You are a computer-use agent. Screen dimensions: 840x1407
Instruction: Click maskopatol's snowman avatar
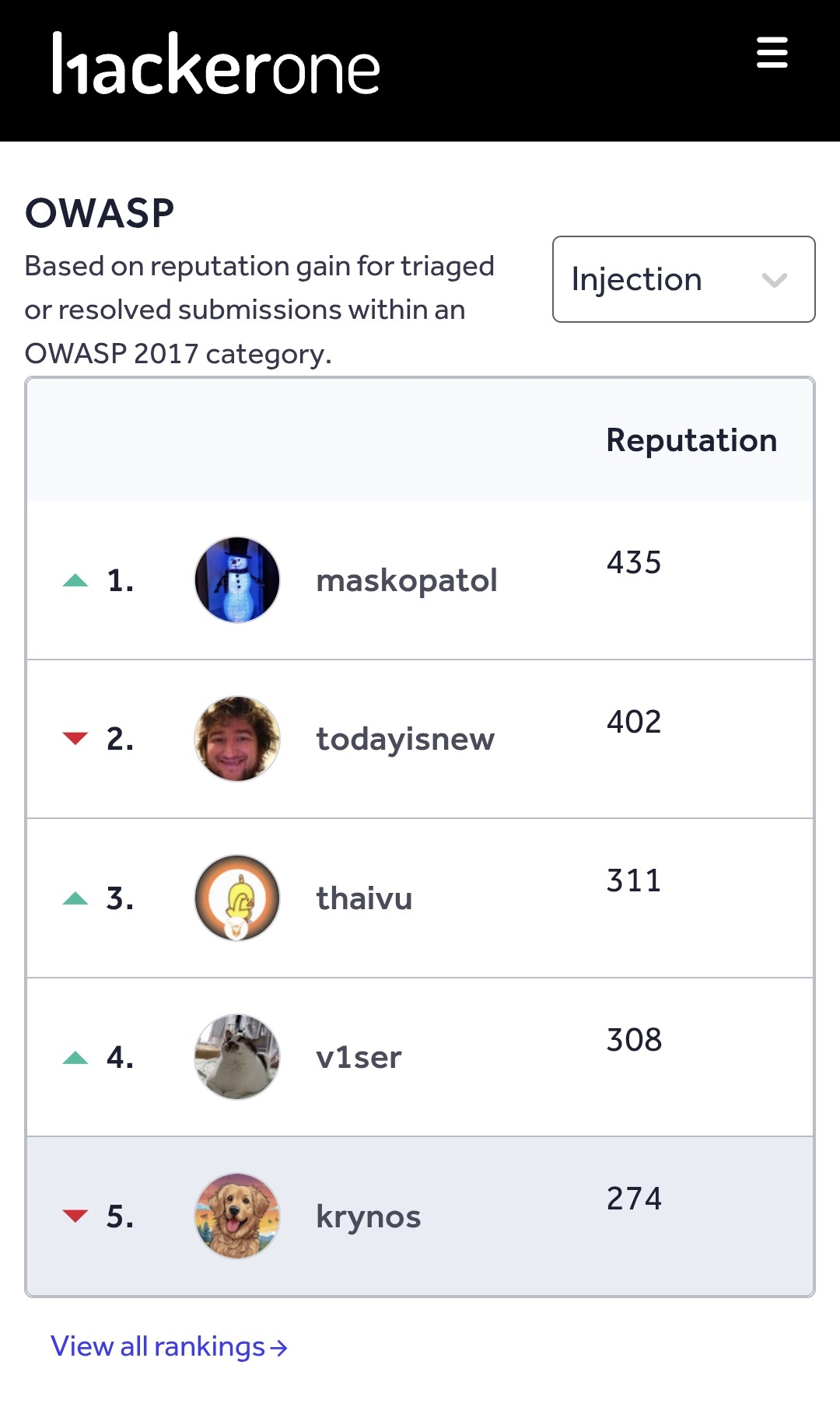pos(236,579)
